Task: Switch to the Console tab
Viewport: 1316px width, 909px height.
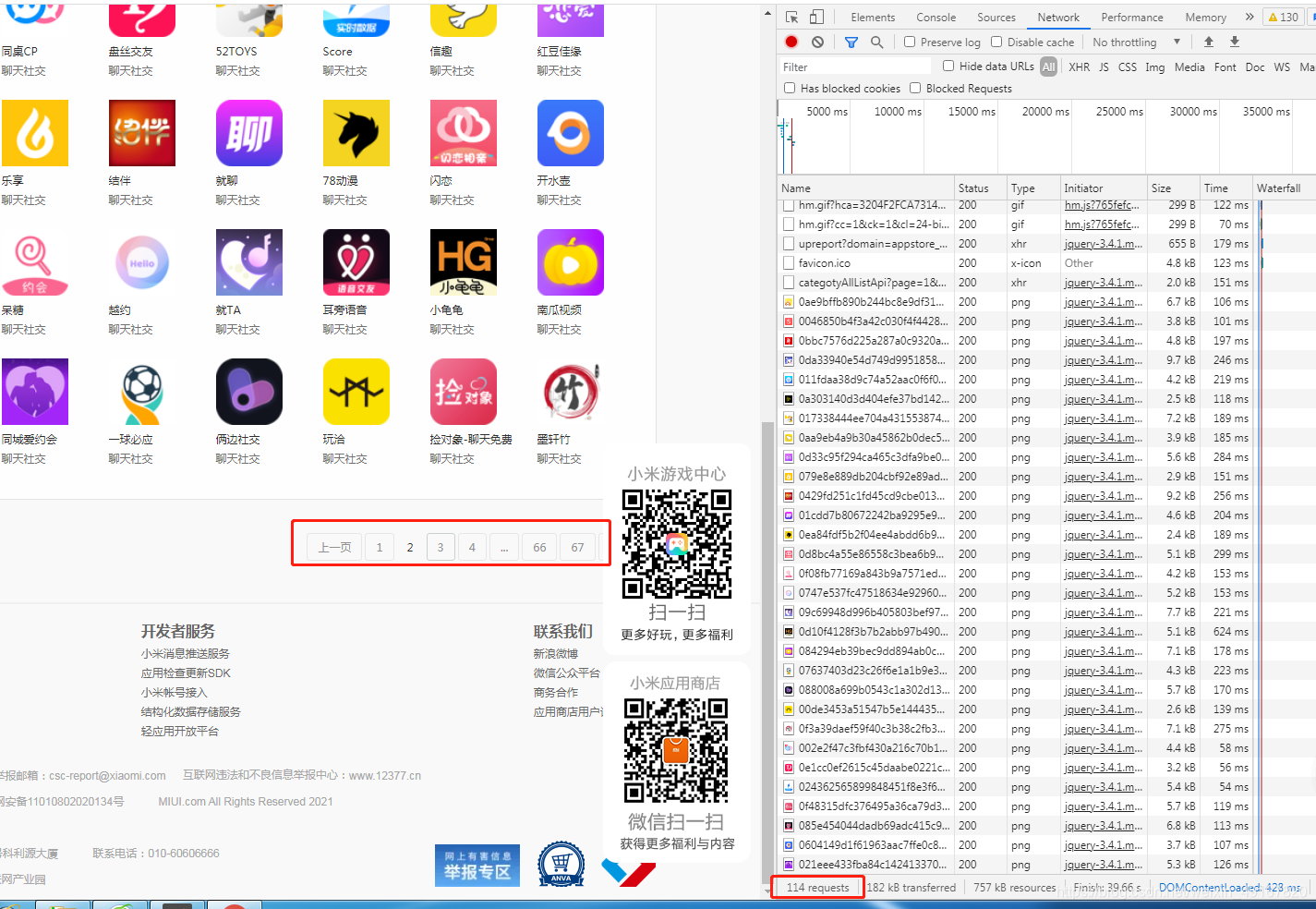Action: [936, 17]
